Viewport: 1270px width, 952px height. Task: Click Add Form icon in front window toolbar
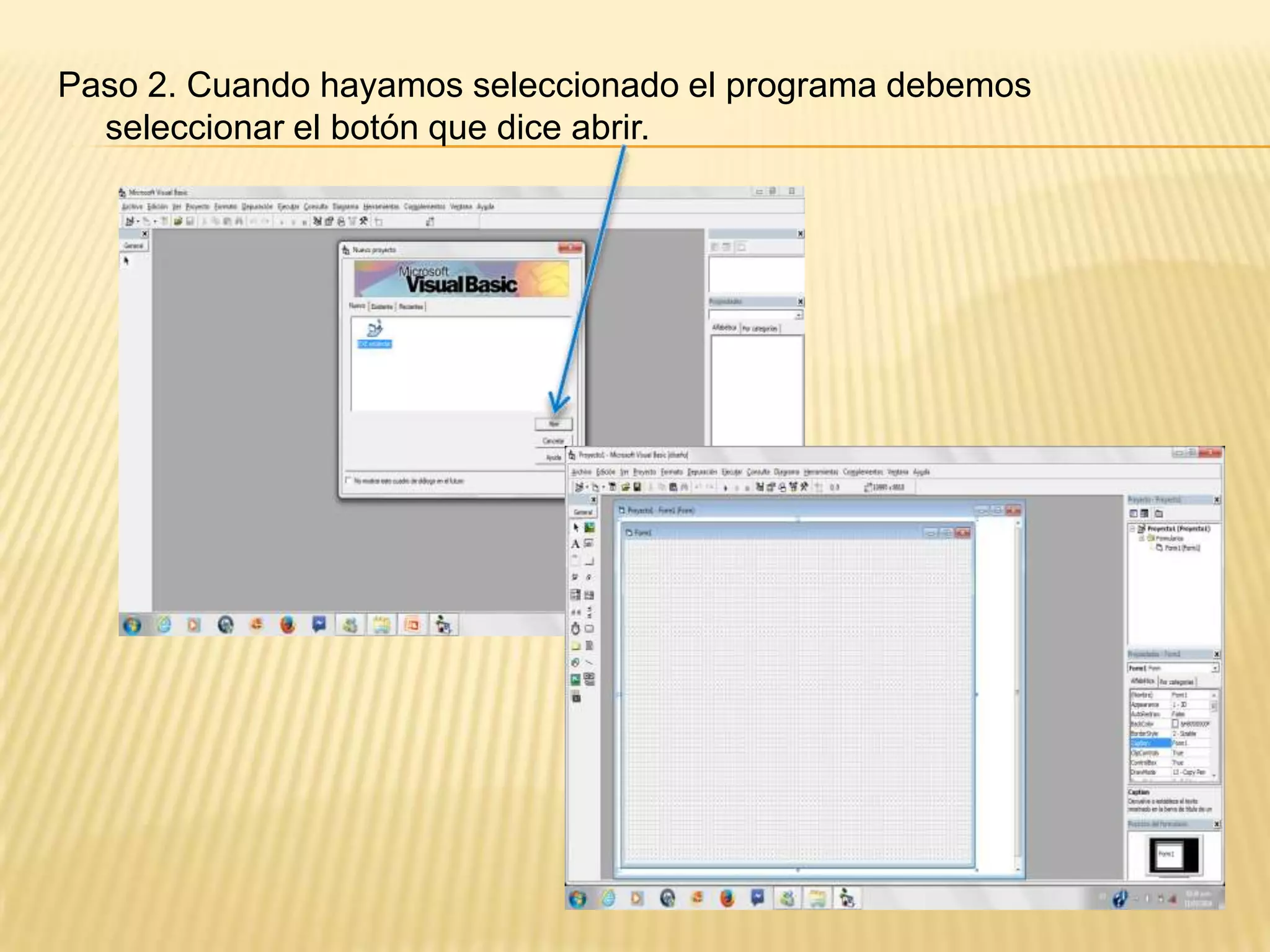click(x=595, y=487)
